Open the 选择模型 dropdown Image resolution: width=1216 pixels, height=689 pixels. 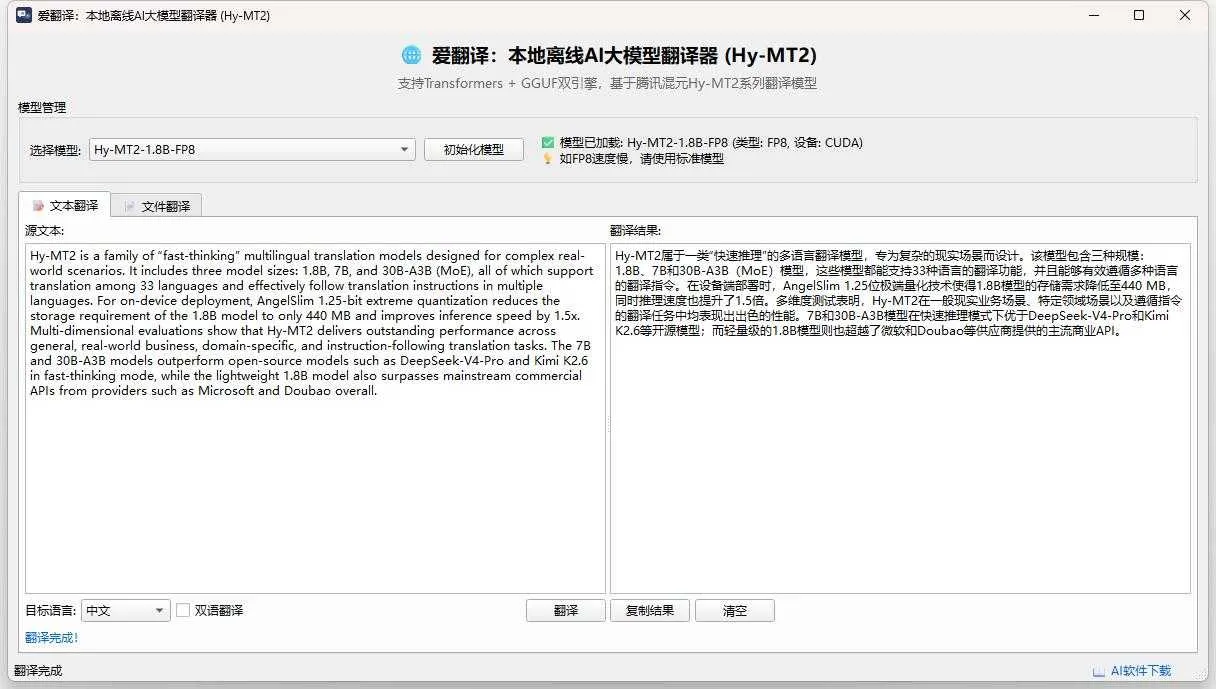click(x=252, y=150)
